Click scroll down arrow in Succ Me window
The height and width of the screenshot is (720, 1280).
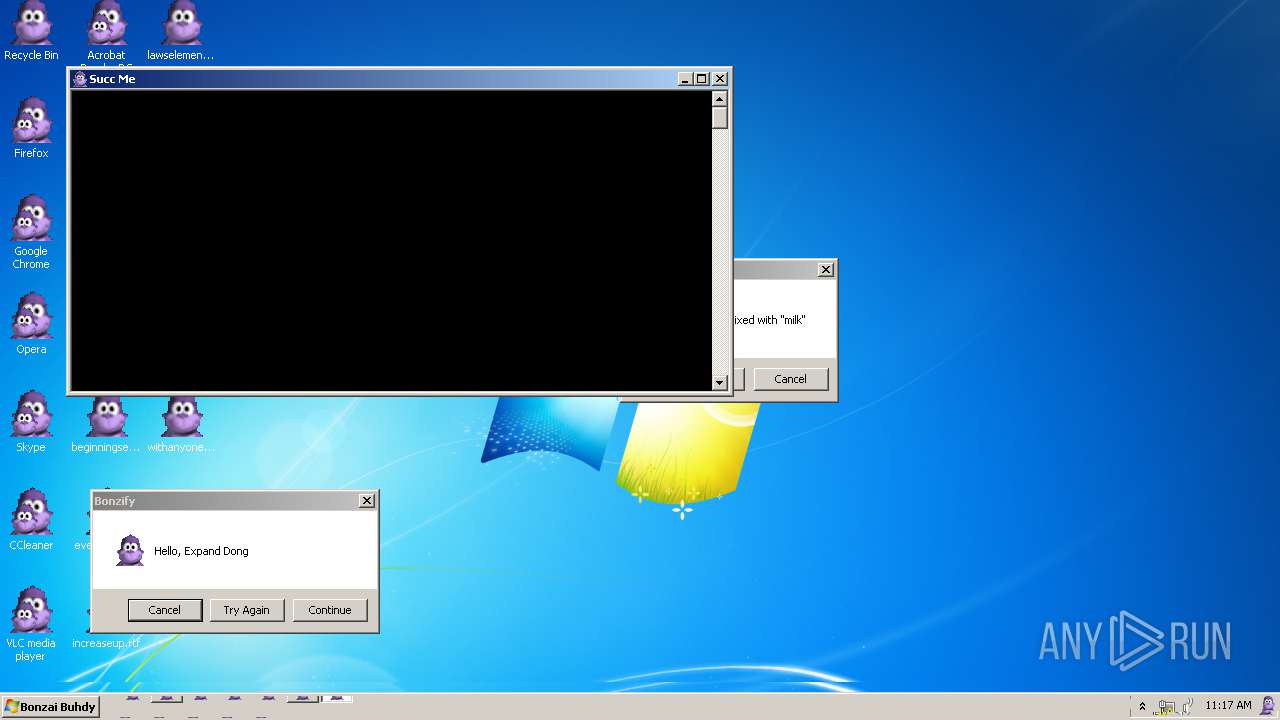click(x=719, y=383)
